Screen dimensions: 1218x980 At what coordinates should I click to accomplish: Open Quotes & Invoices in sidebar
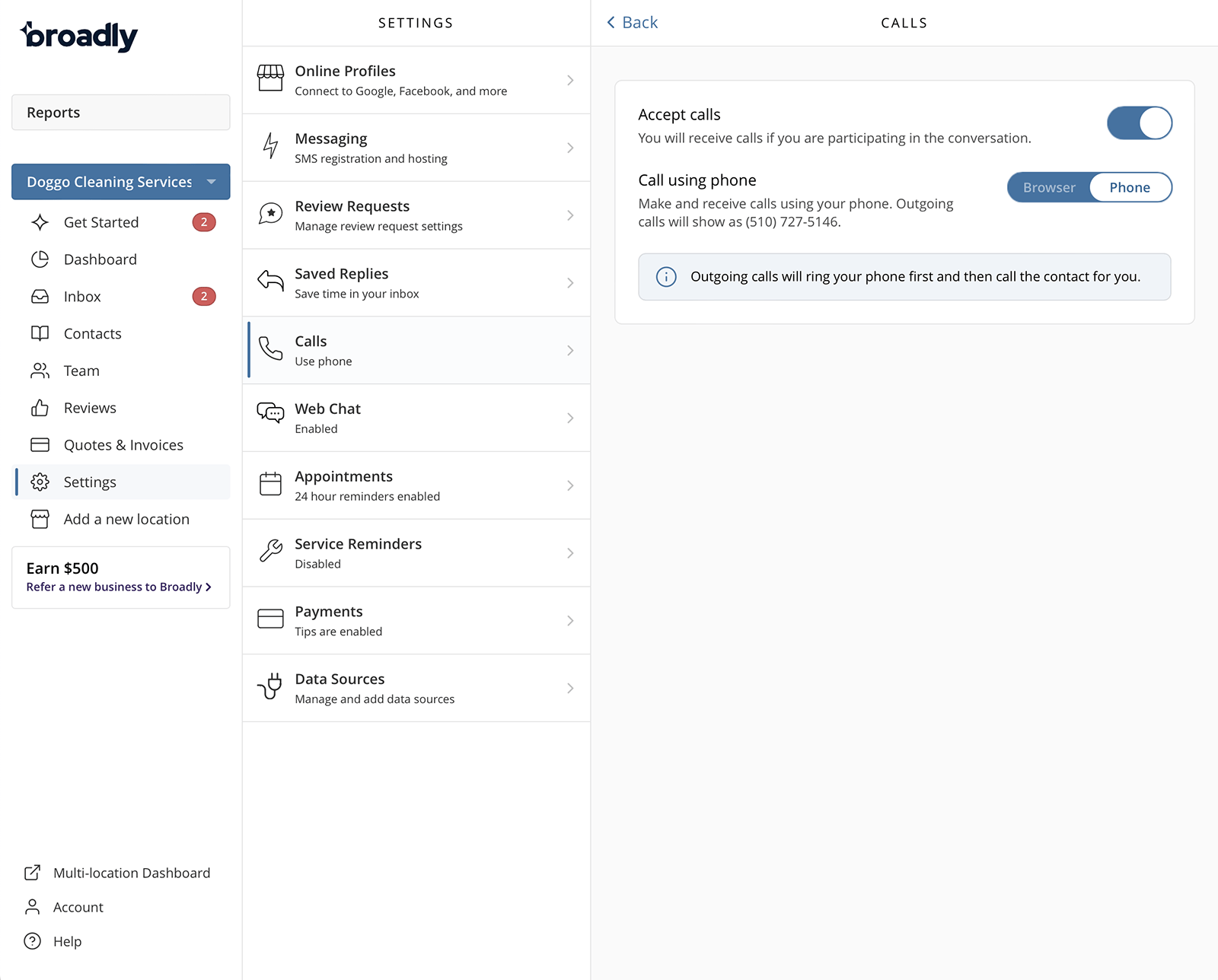point(123,445)
